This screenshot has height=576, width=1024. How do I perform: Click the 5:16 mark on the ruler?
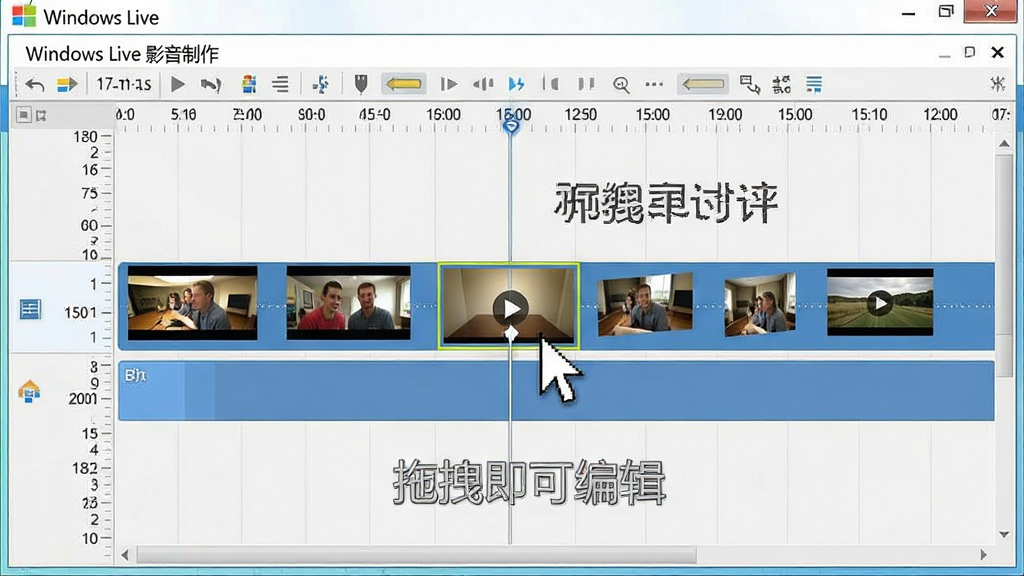point(184,114)
